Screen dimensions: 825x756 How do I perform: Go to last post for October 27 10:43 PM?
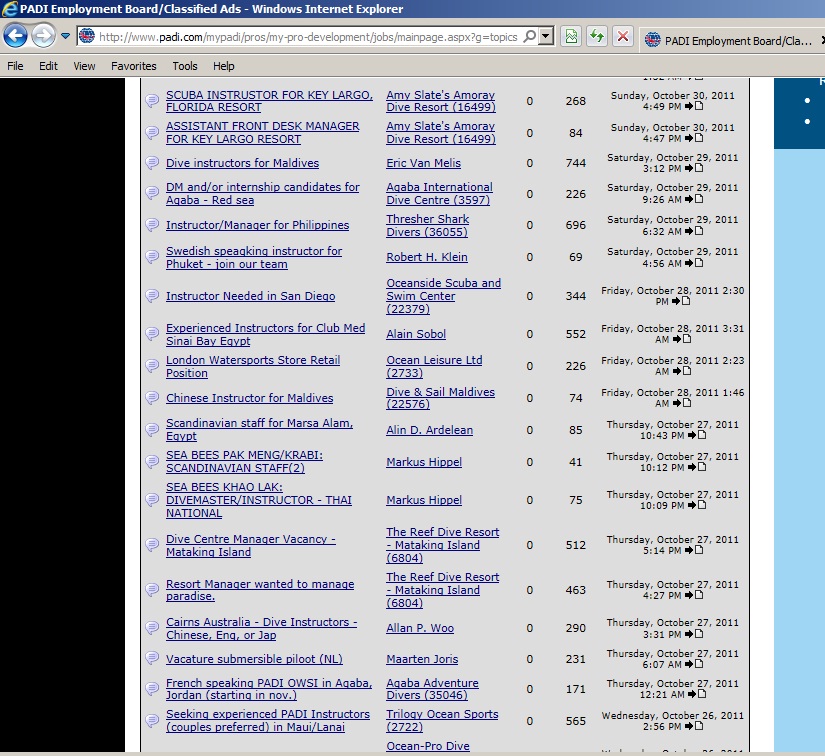[697, 435]
